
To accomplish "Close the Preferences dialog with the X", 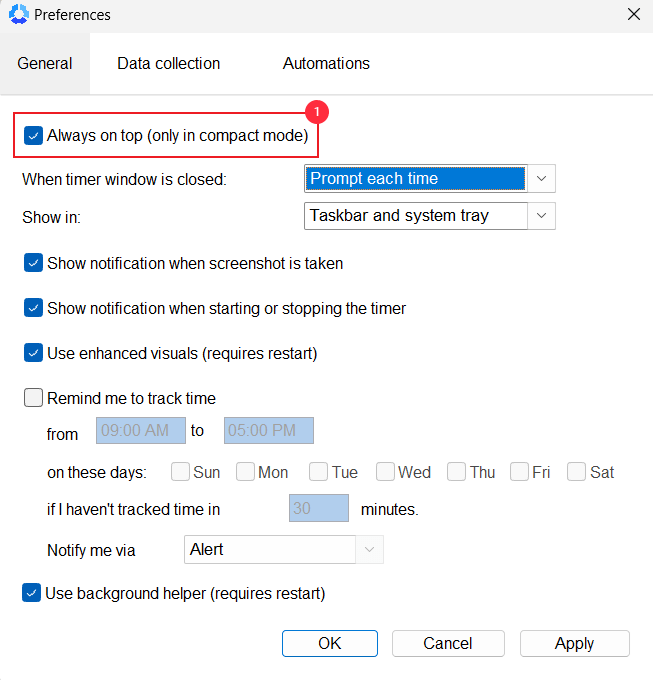I will pyautogui.click(x=634, y=14).
